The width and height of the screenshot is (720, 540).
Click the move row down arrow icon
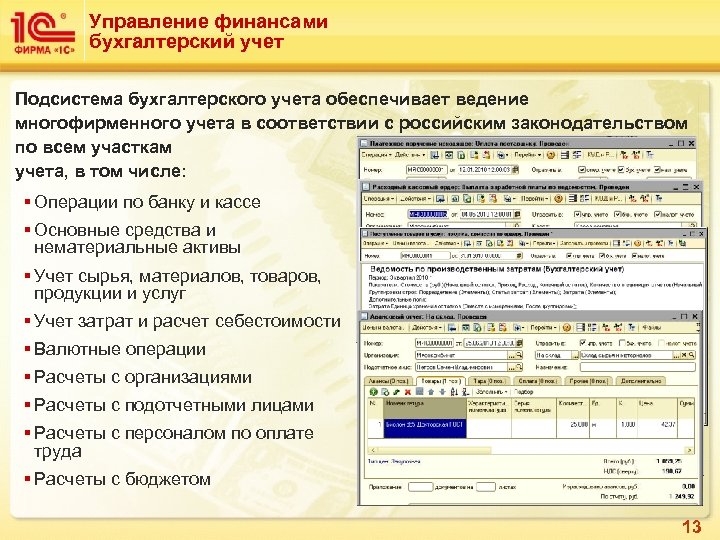442,392
